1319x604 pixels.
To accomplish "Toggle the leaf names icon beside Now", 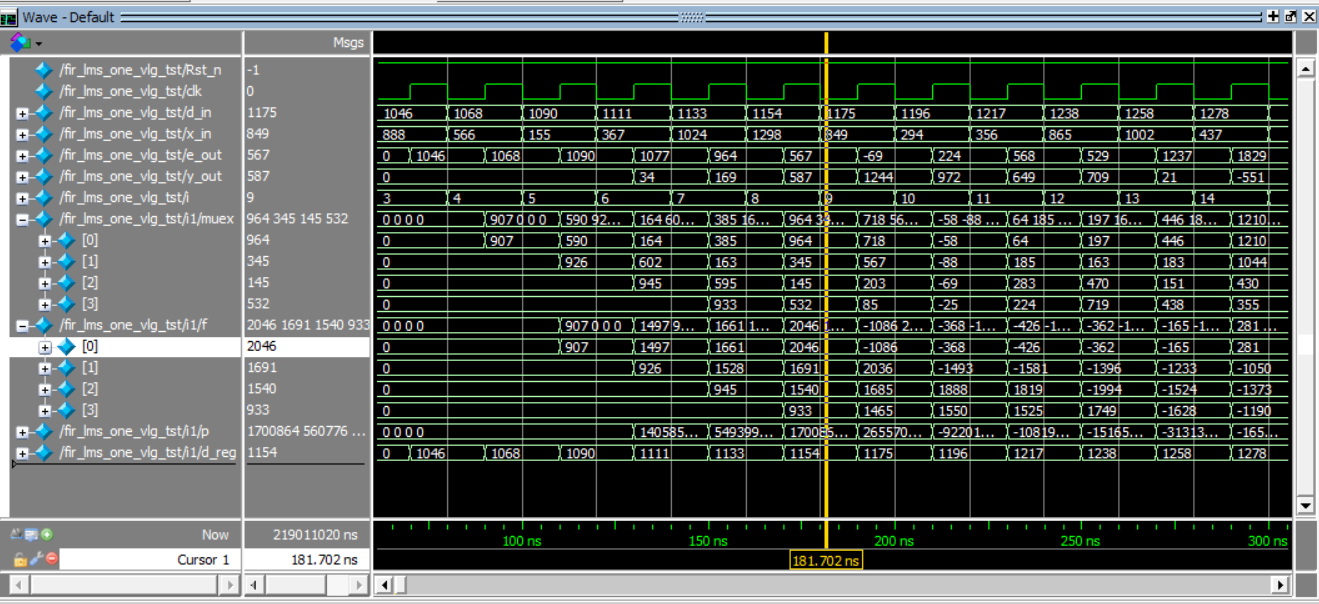I will click(19, 535).
